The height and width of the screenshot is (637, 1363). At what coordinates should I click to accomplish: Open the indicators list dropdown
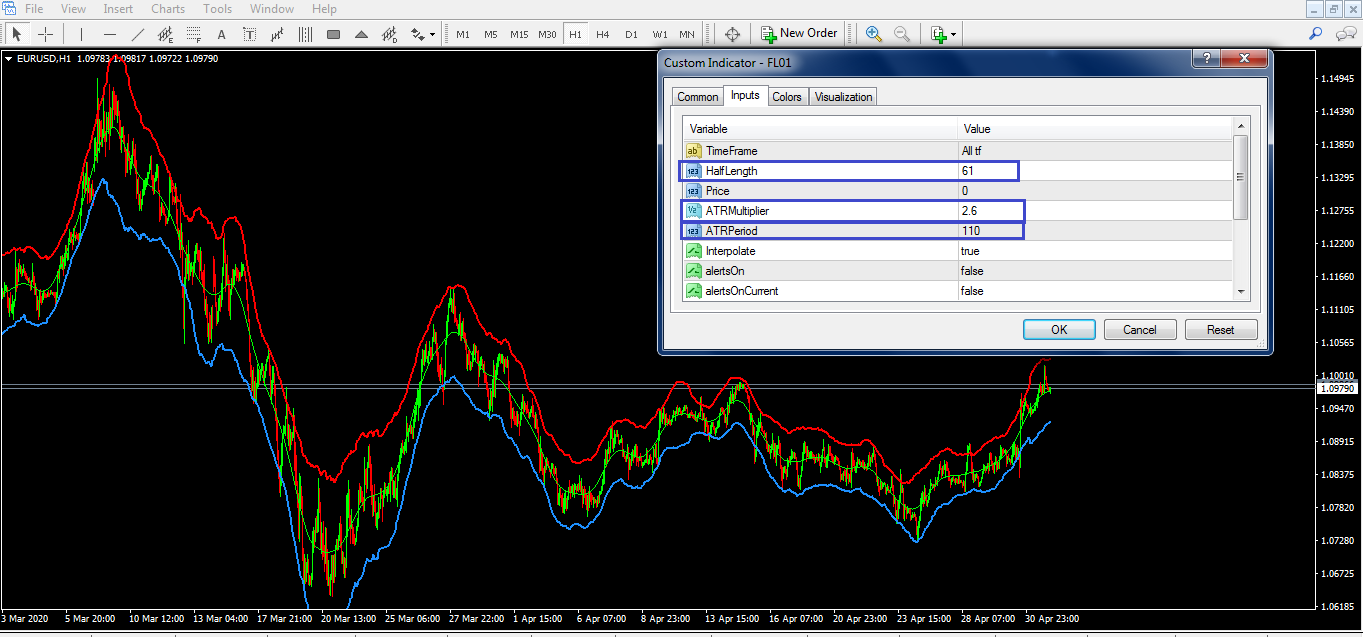click(x=954, y=35)
